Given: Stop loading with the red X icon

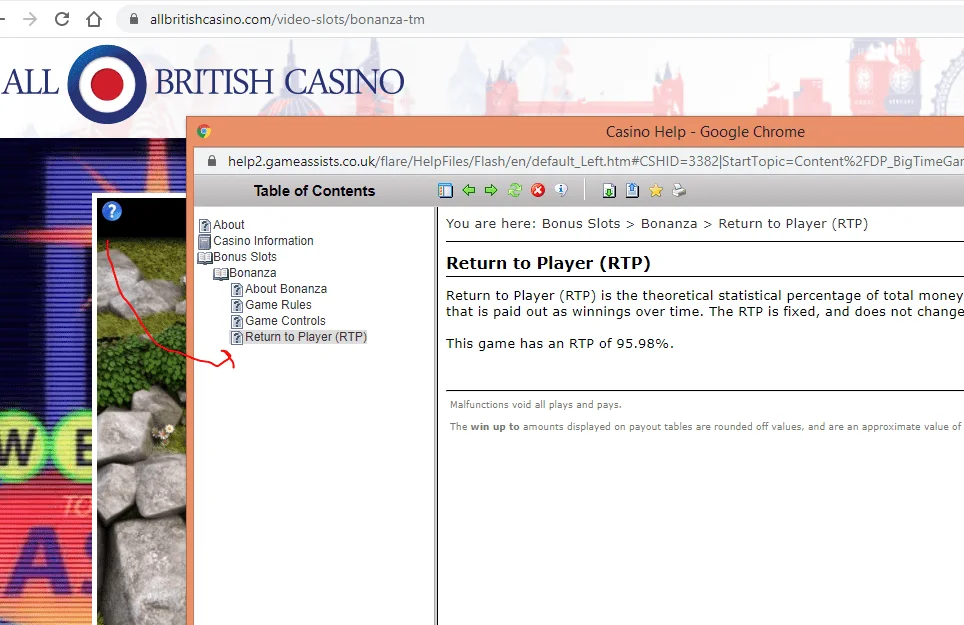Looking at the screenshot, I should 538,191.
